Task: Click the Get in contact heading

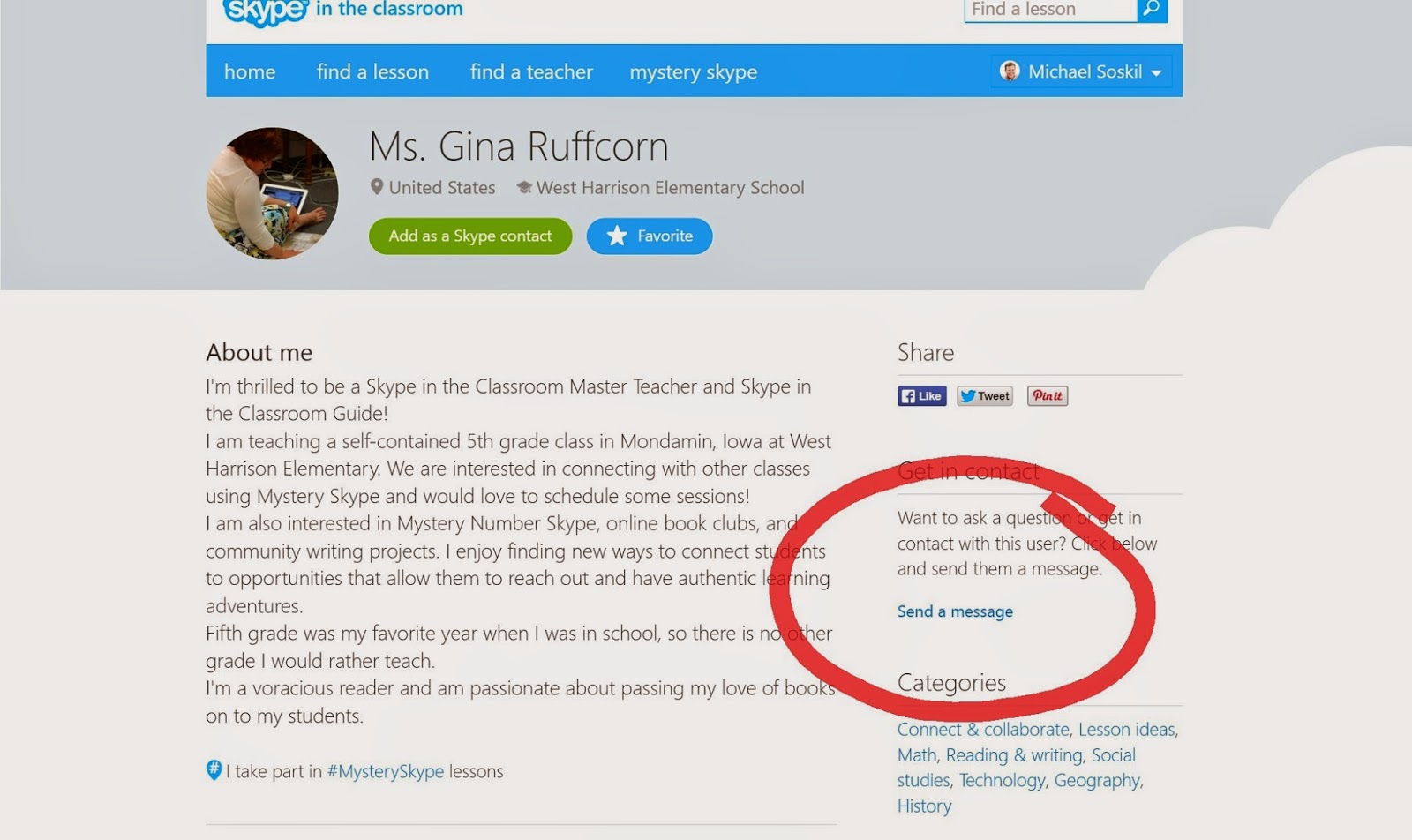Action: [968, 471]
